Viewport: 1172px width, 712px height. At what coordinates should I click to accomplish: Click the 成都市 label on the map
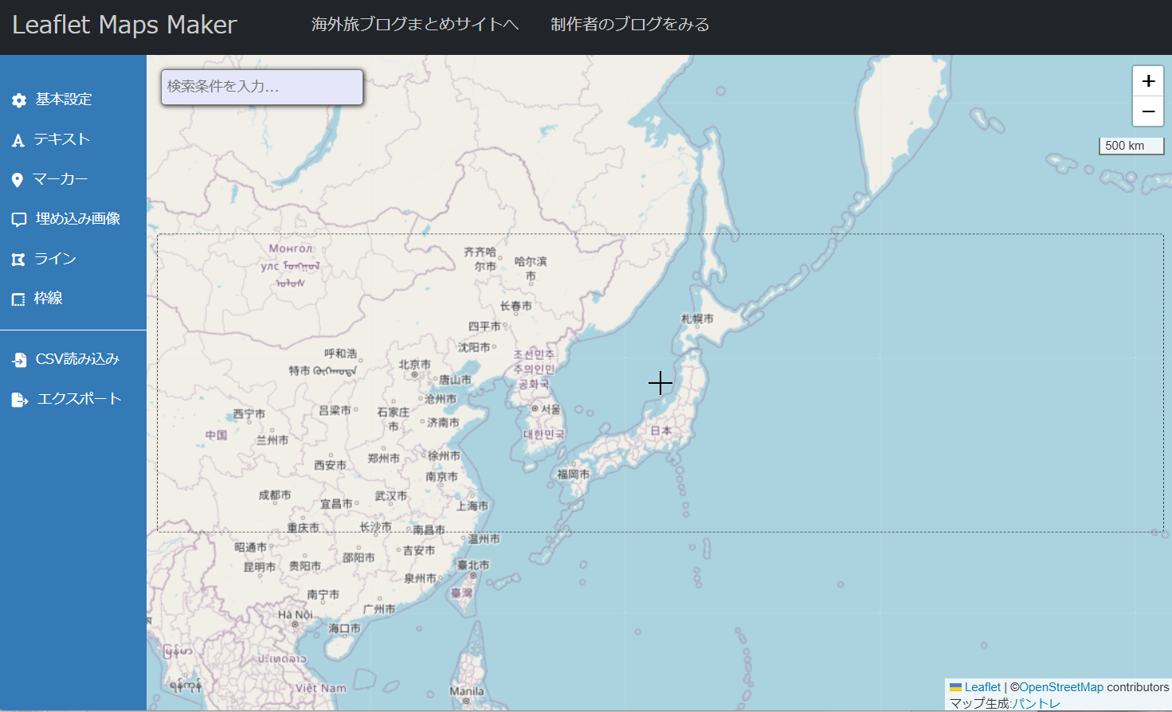[275, 495]
